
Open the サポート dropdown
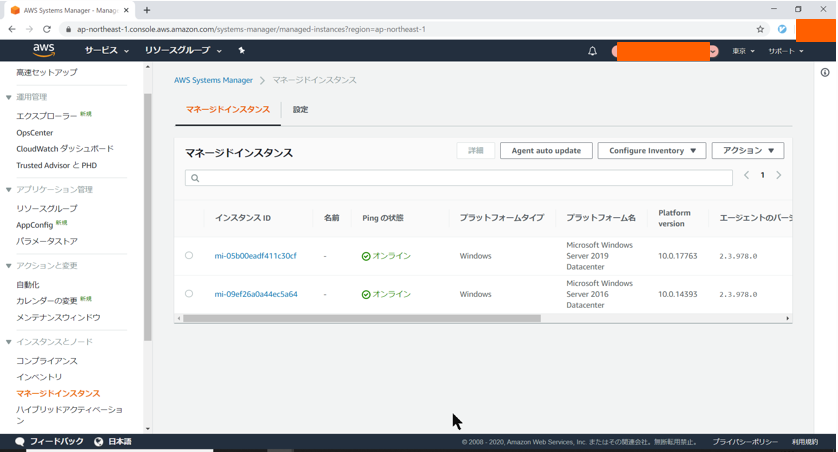coord(786,51)
